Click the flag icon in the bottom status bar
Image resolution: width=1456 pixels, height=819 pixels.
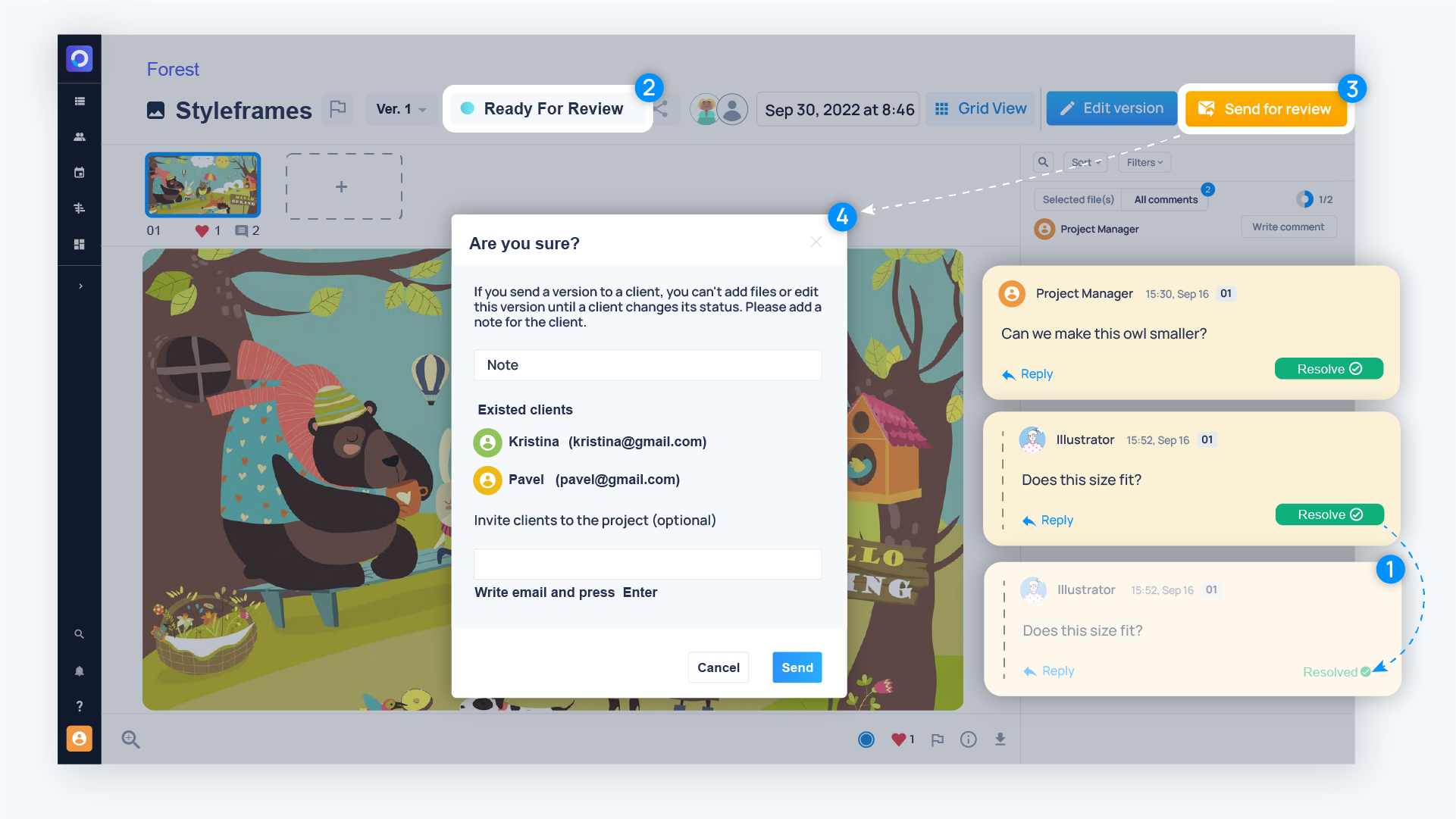click(937, 740)
